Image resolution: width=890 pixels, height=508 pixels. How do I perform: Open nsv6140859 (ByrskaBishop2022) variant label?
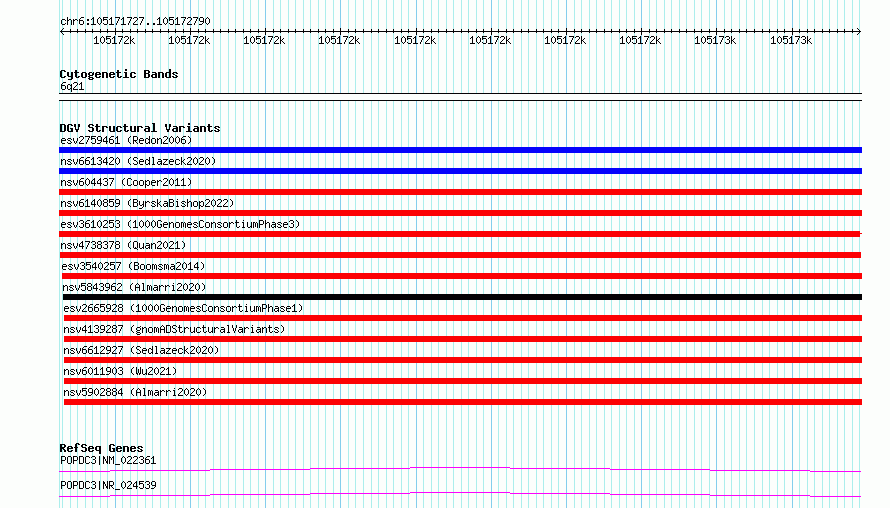(147, 203)
